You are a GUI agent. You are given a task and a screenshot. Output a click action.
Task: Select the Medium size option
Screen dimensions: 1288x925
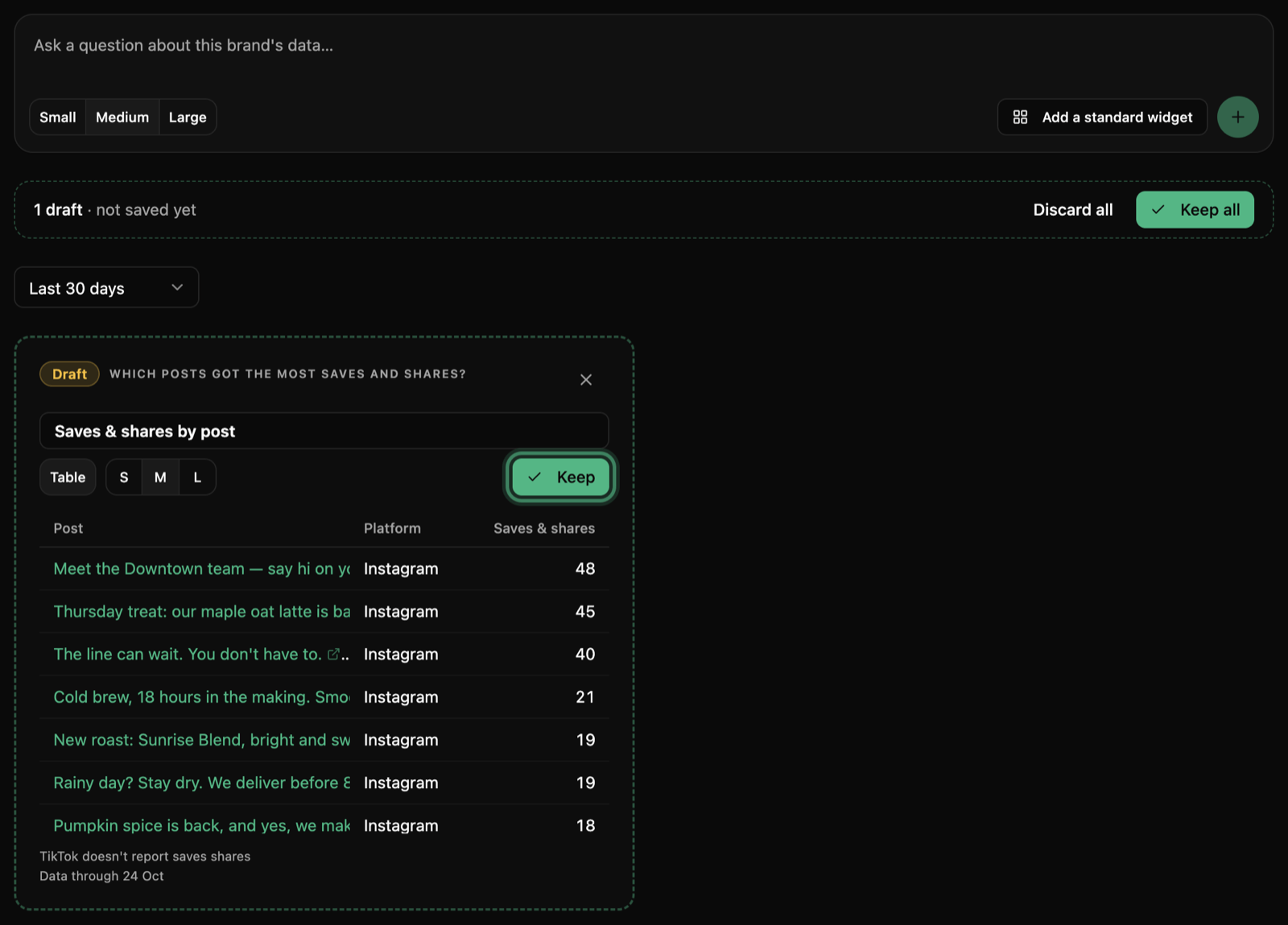122,117
